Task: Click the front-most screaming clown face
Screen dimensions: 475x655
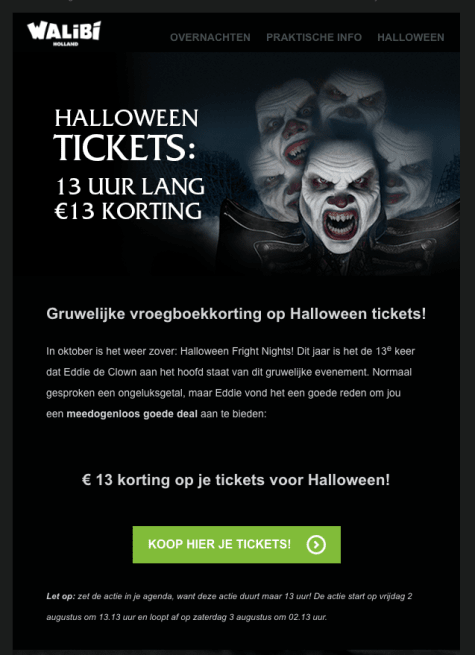Action: (x=340, y=196)
